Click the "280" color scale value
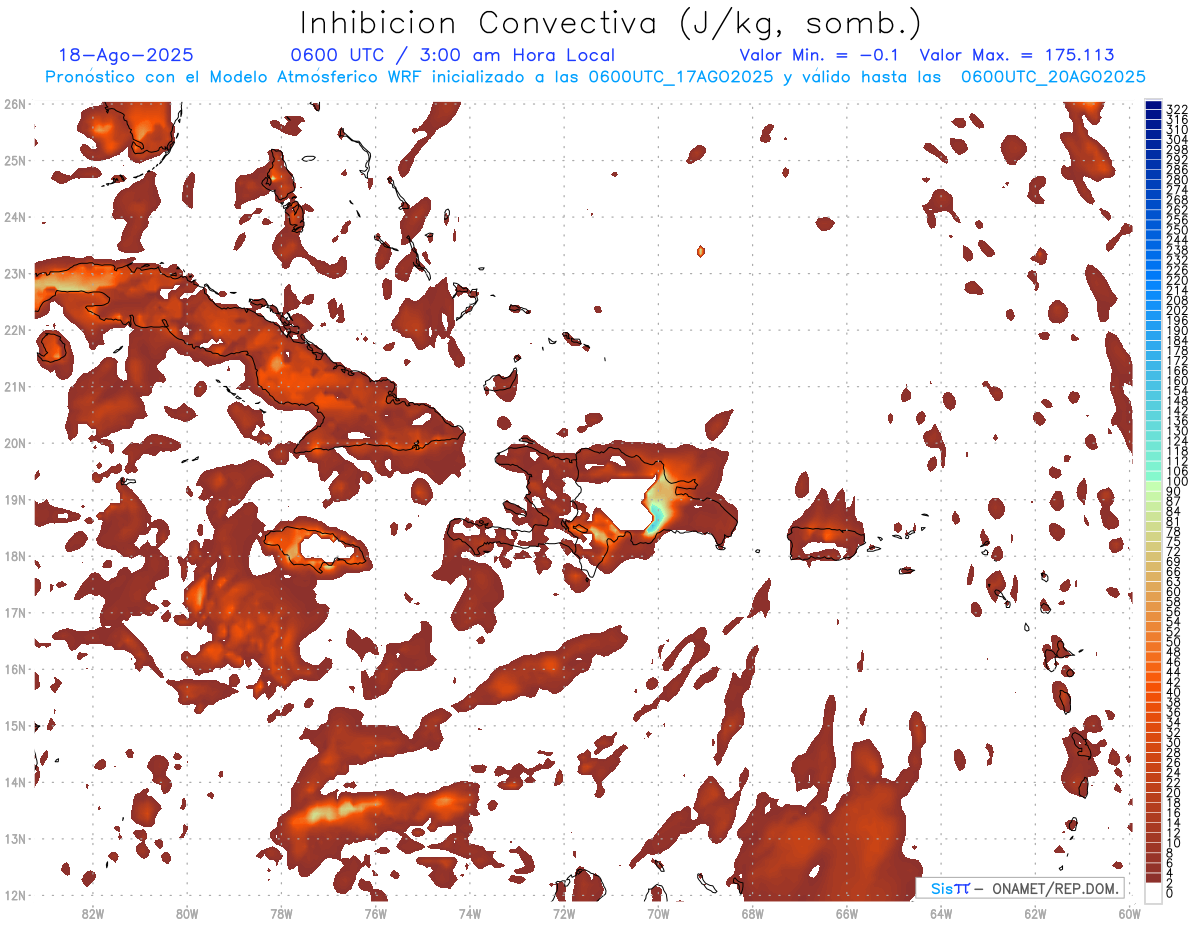 (x=1177, y=180)
